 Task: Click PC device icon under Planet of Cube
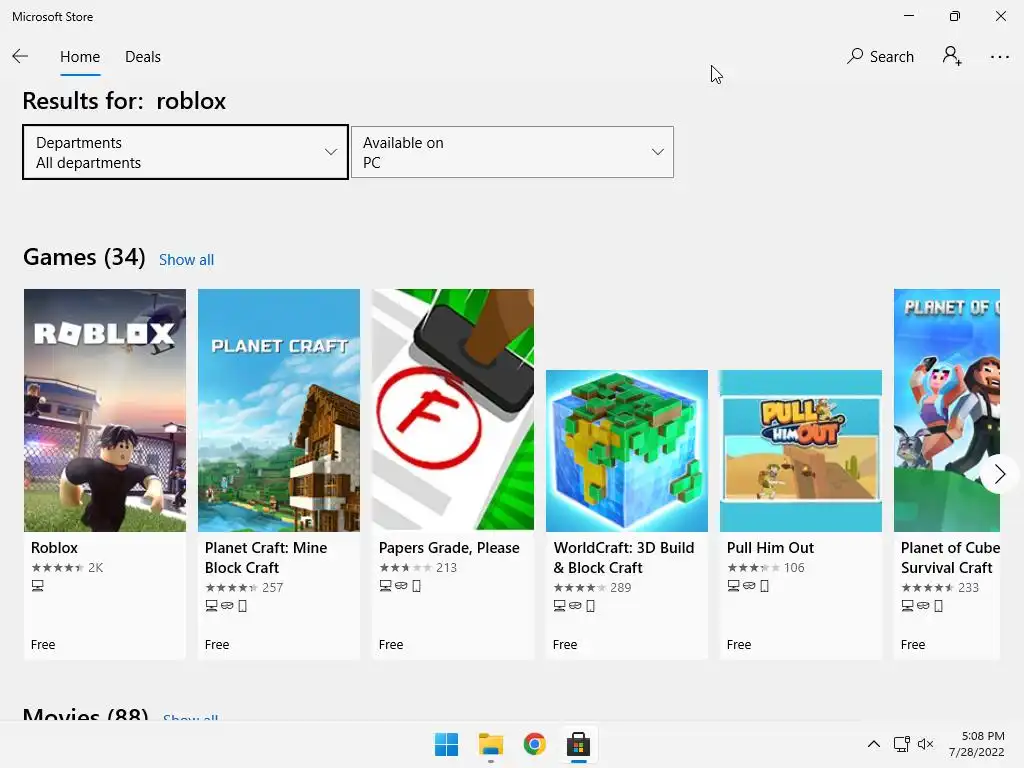[x=907, y=606]
